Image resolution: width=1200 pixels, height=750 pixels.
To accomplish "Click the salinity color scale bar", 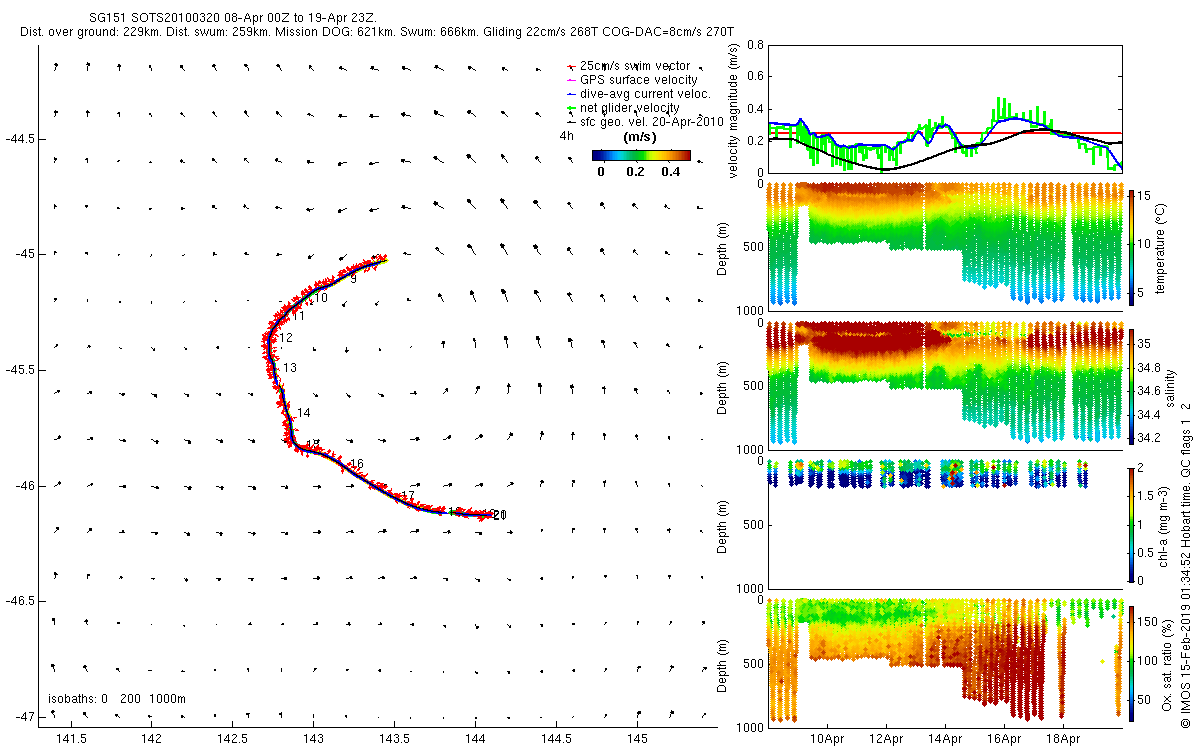I will 1132,385.
